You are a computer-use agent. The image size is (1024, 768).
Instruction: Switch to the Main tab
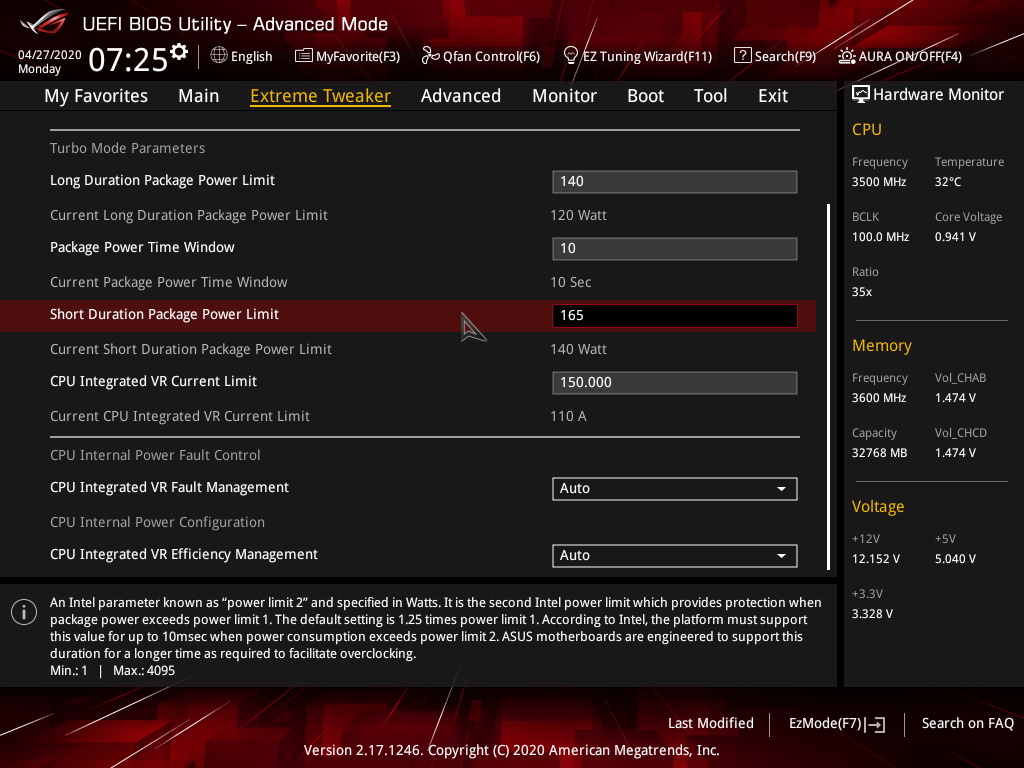[199, 96]
